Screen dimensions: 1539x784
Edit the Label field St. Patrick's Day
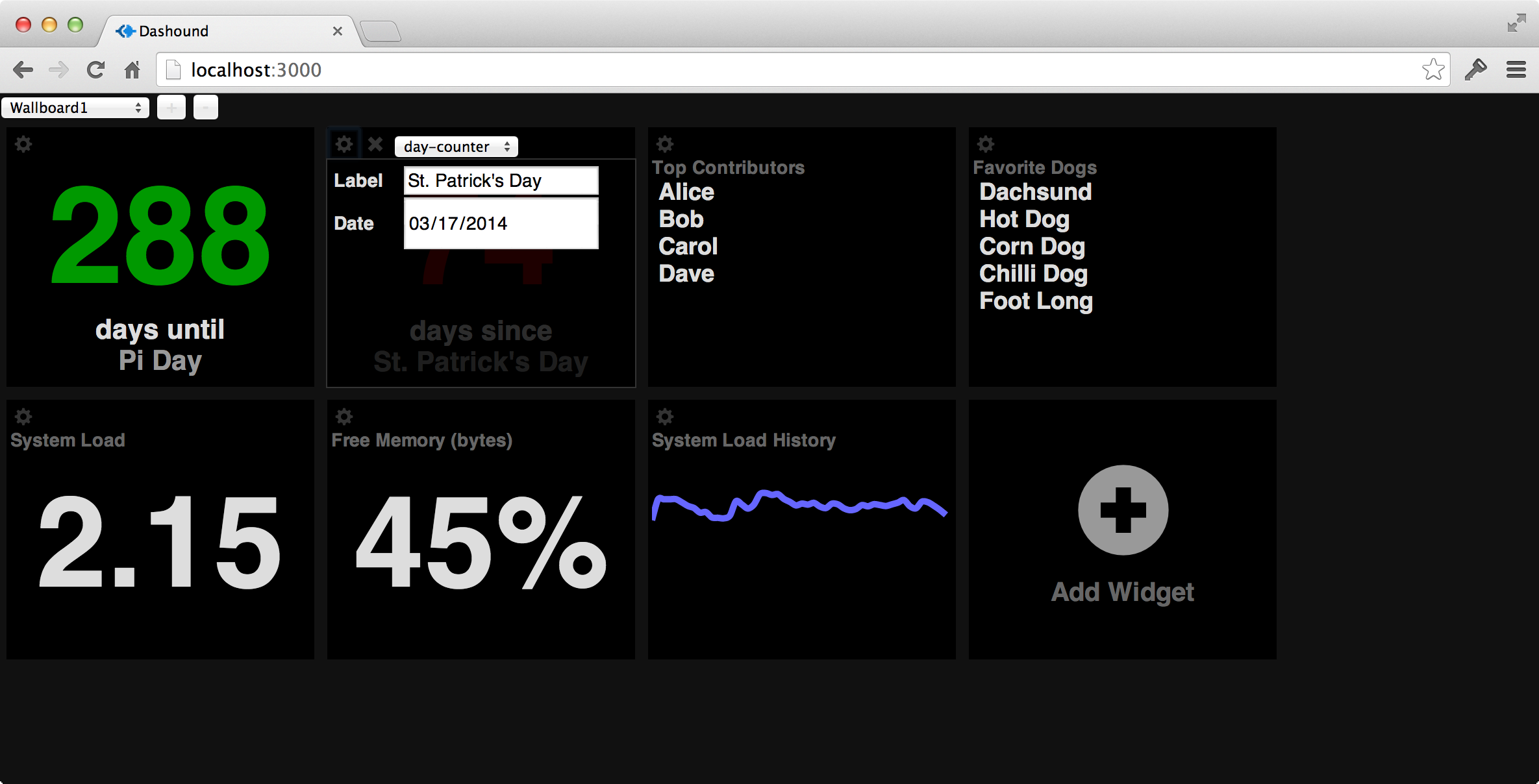coord(501,181)
